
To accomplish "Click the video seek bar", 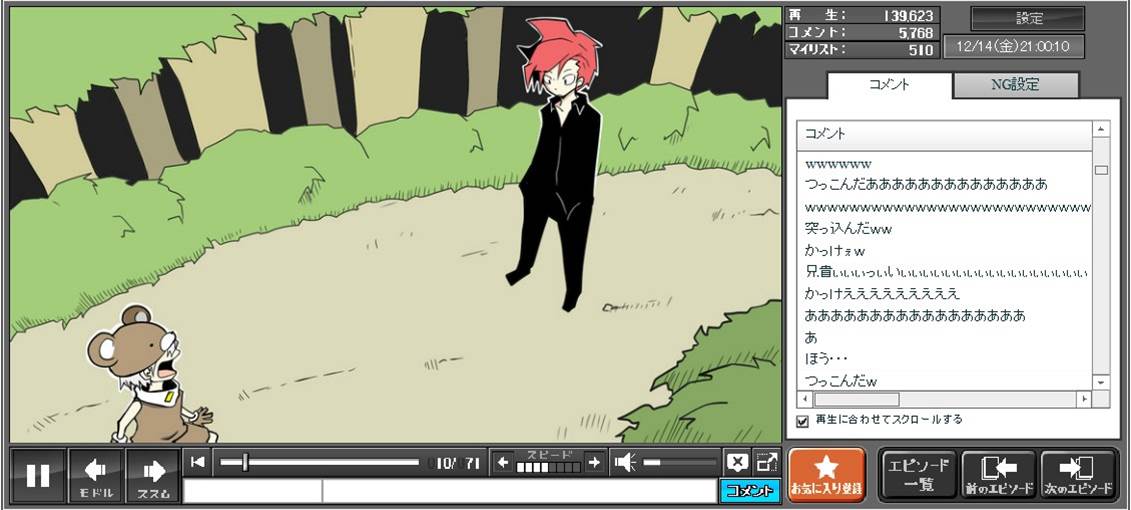I will pos(320,462).
